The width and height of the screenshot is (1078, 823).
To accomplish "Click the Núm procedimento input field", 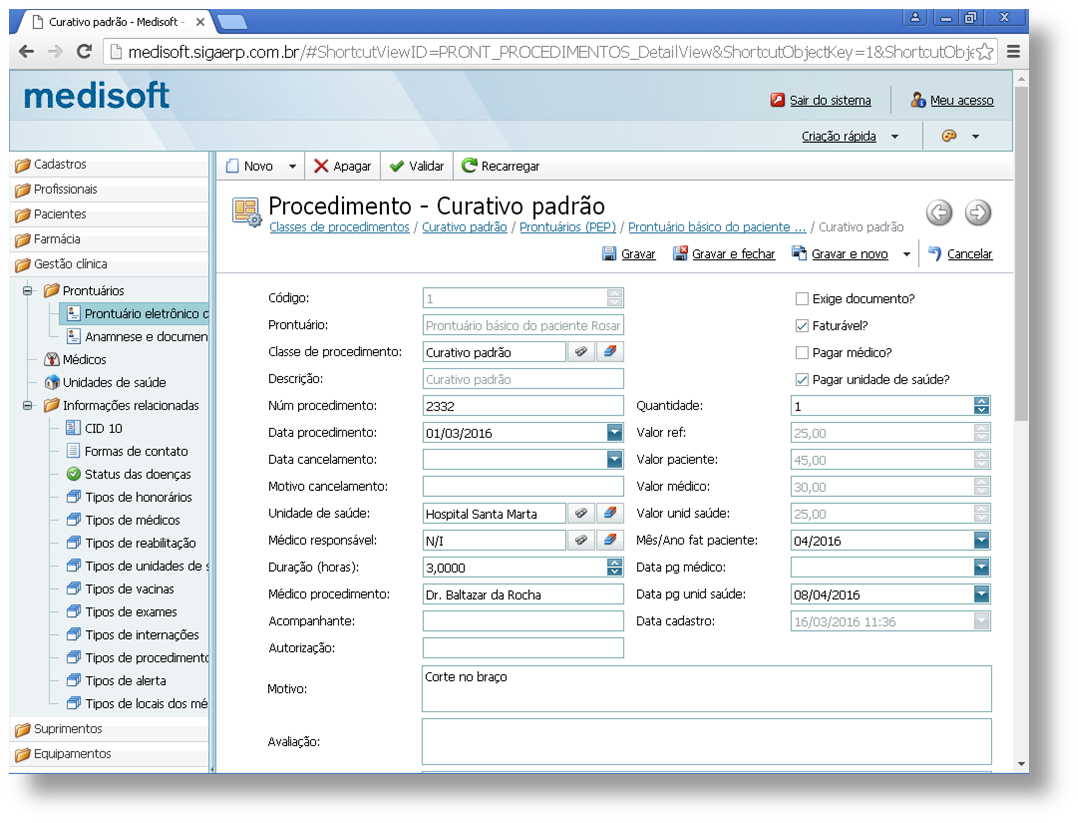I will click(523, 406).
